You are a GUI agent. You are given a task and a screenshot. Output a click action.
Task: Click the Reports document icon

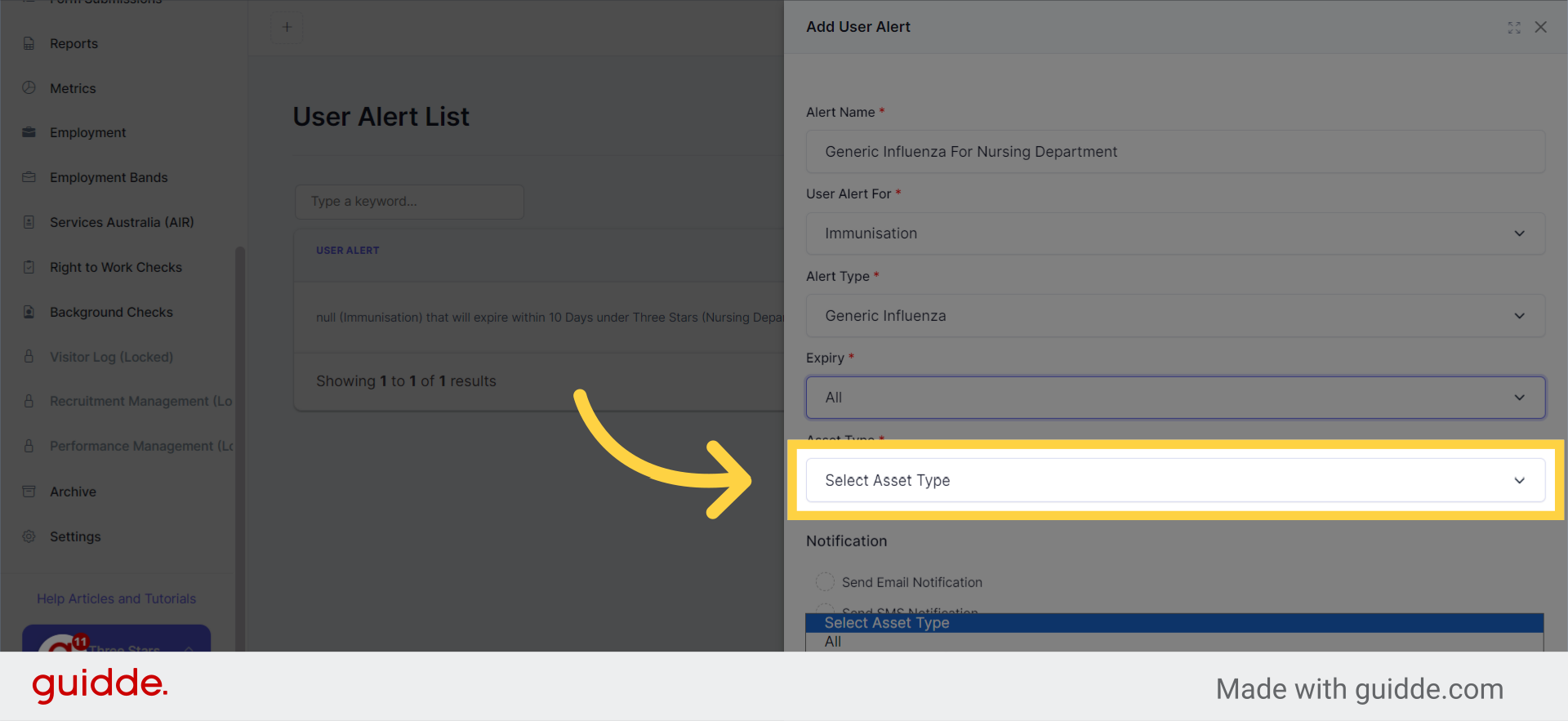(29, 43)
